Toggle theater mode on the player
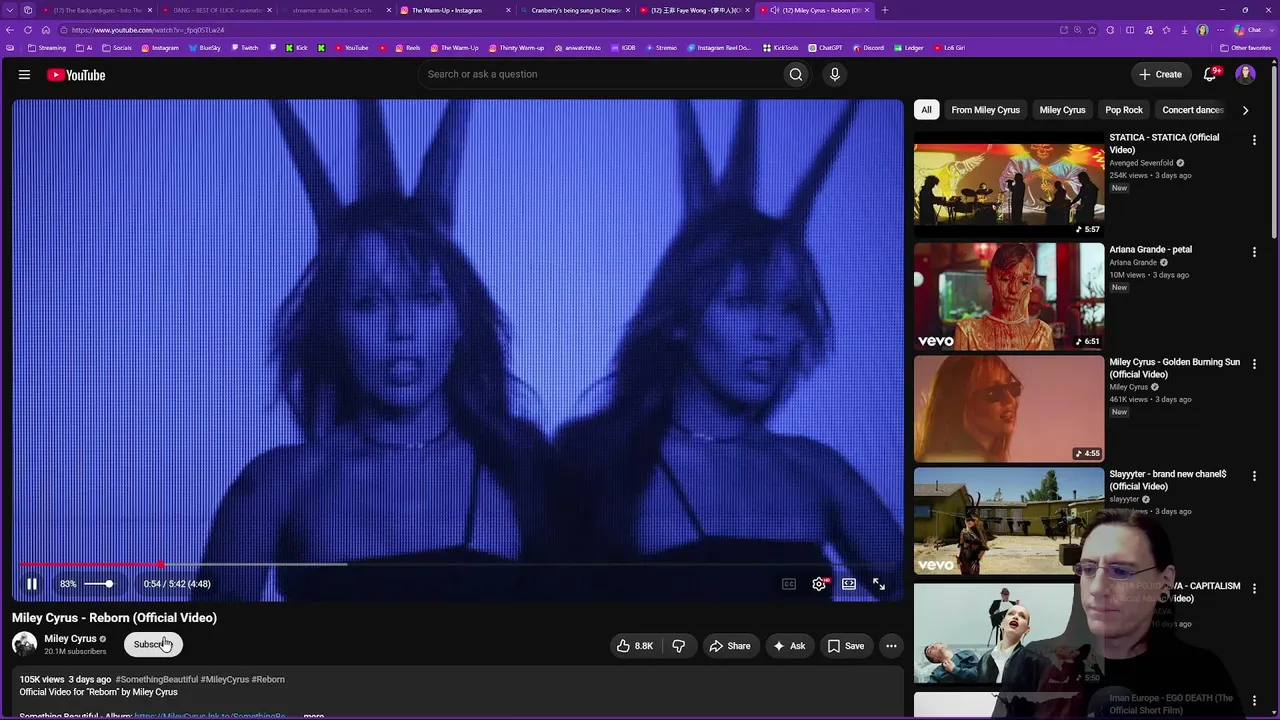 849,584
